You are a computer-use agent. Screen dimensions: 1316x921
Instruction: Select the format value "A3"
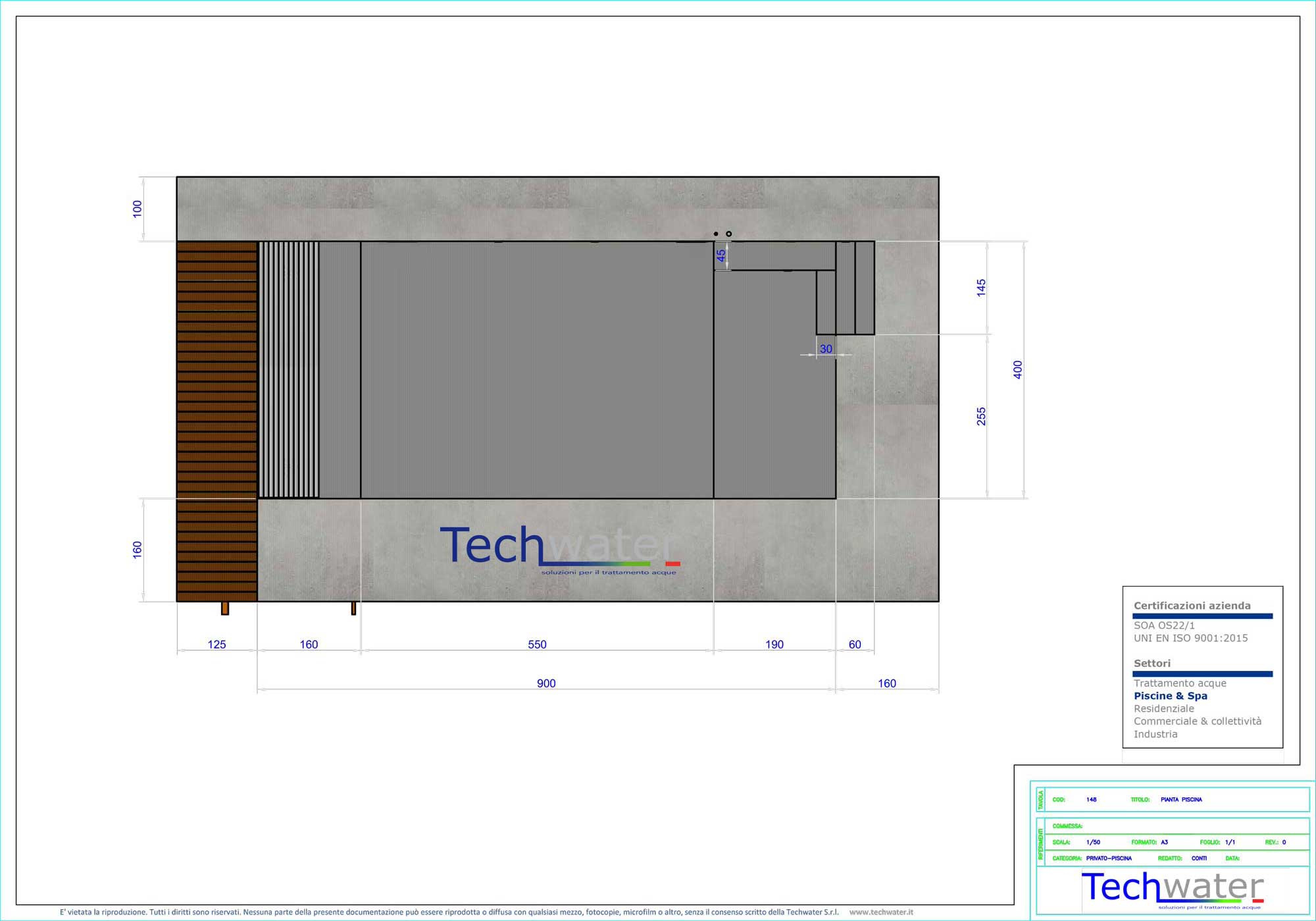click(x=1165, y=843)
